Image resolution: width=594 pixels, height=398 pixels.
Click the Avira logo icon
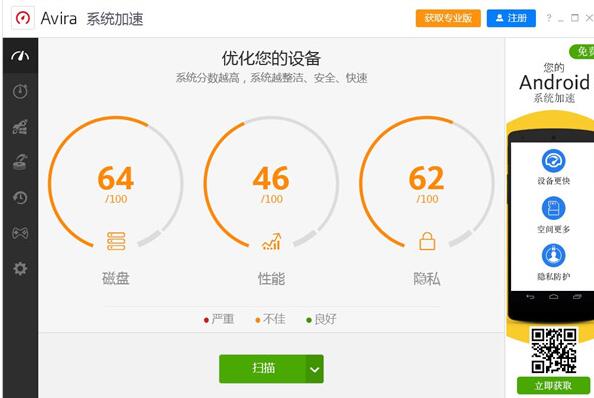tap(23, 18)
